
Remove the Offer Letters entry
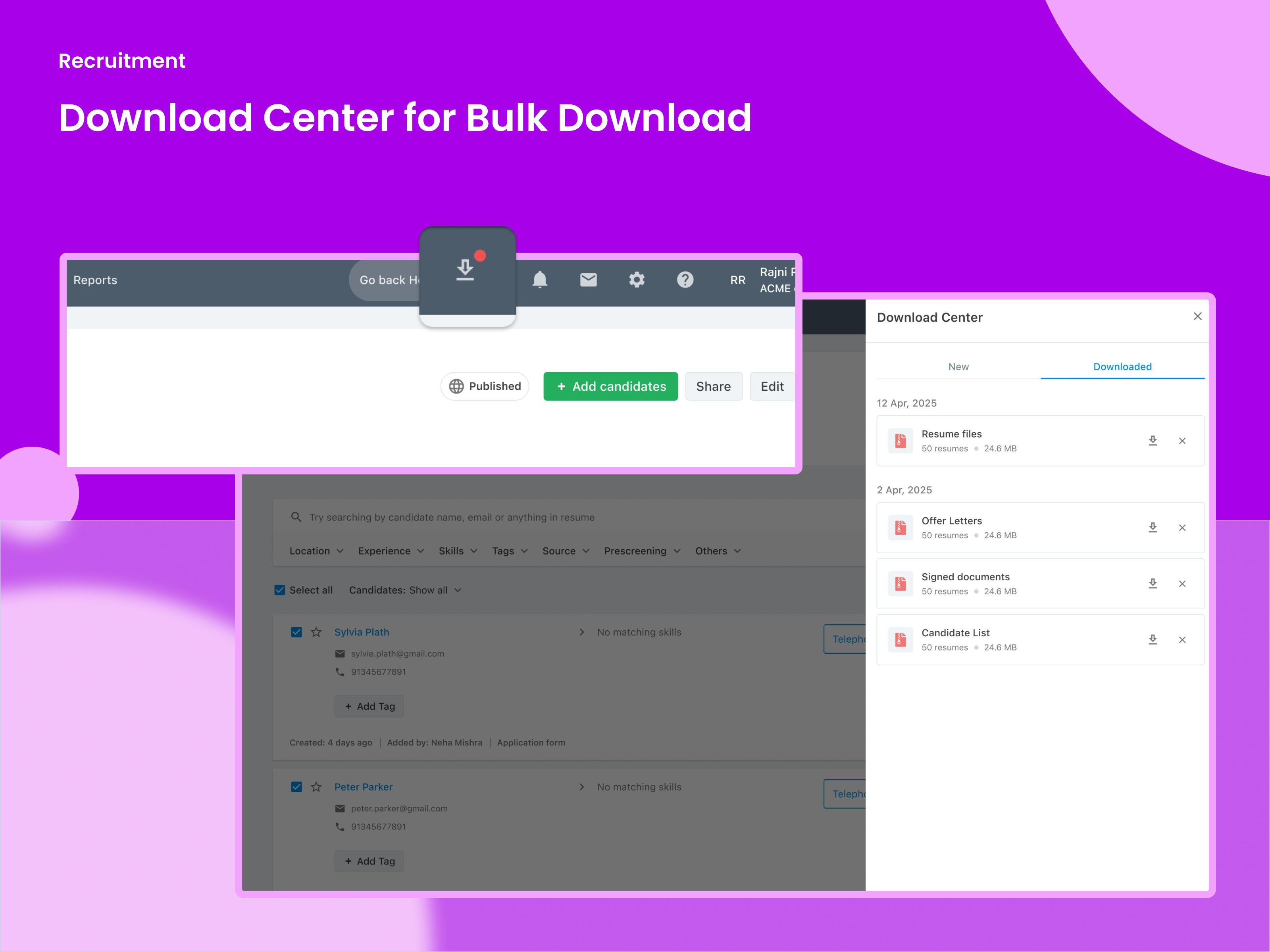point(1182,527)
